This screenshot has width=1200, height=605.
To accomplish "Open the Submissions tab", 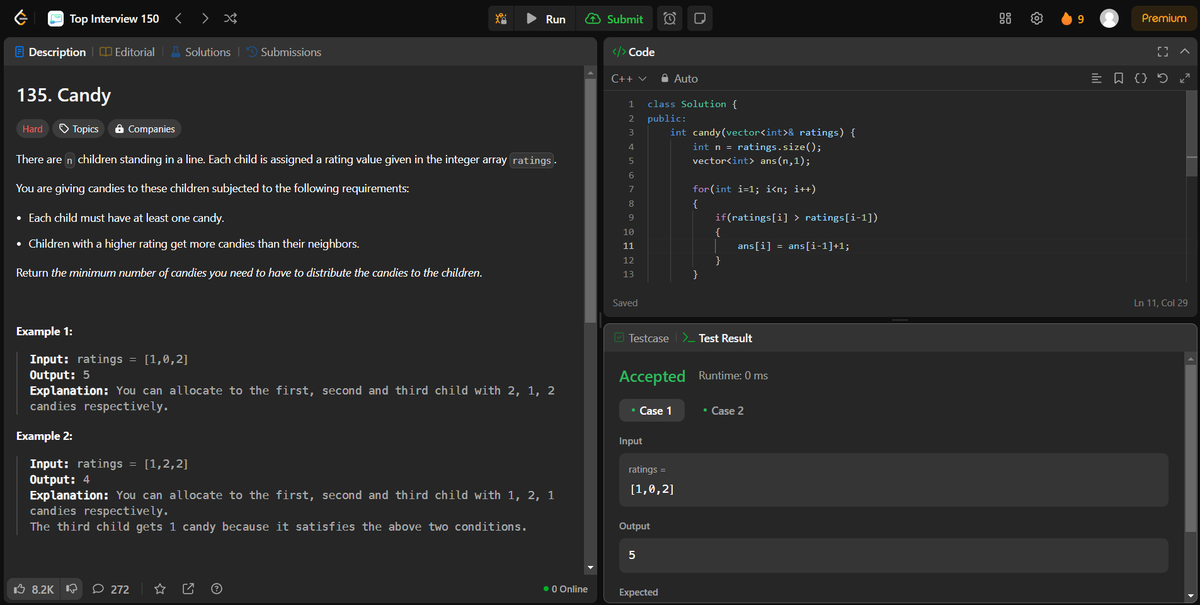I will (x=286, y=51).
